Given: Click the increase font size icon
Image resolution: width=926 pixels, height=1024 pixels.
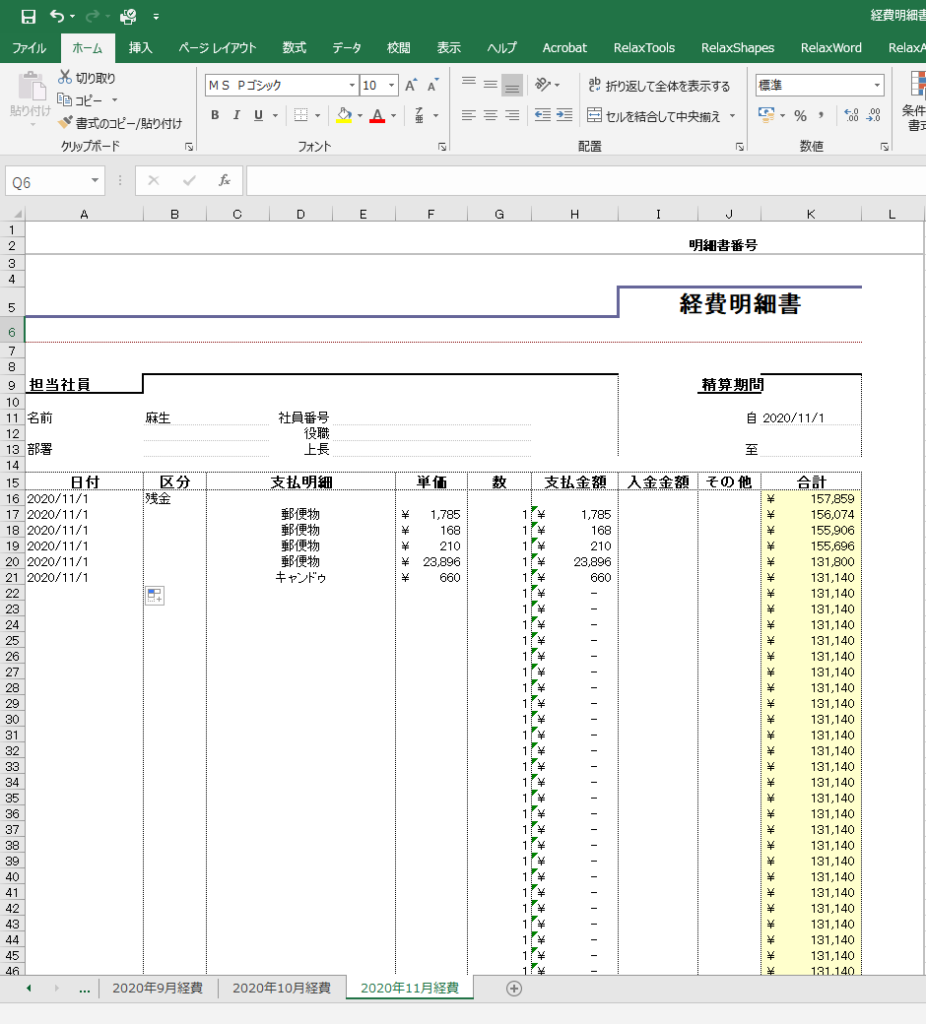Looking at the screenshot, I should click(411, 86).
